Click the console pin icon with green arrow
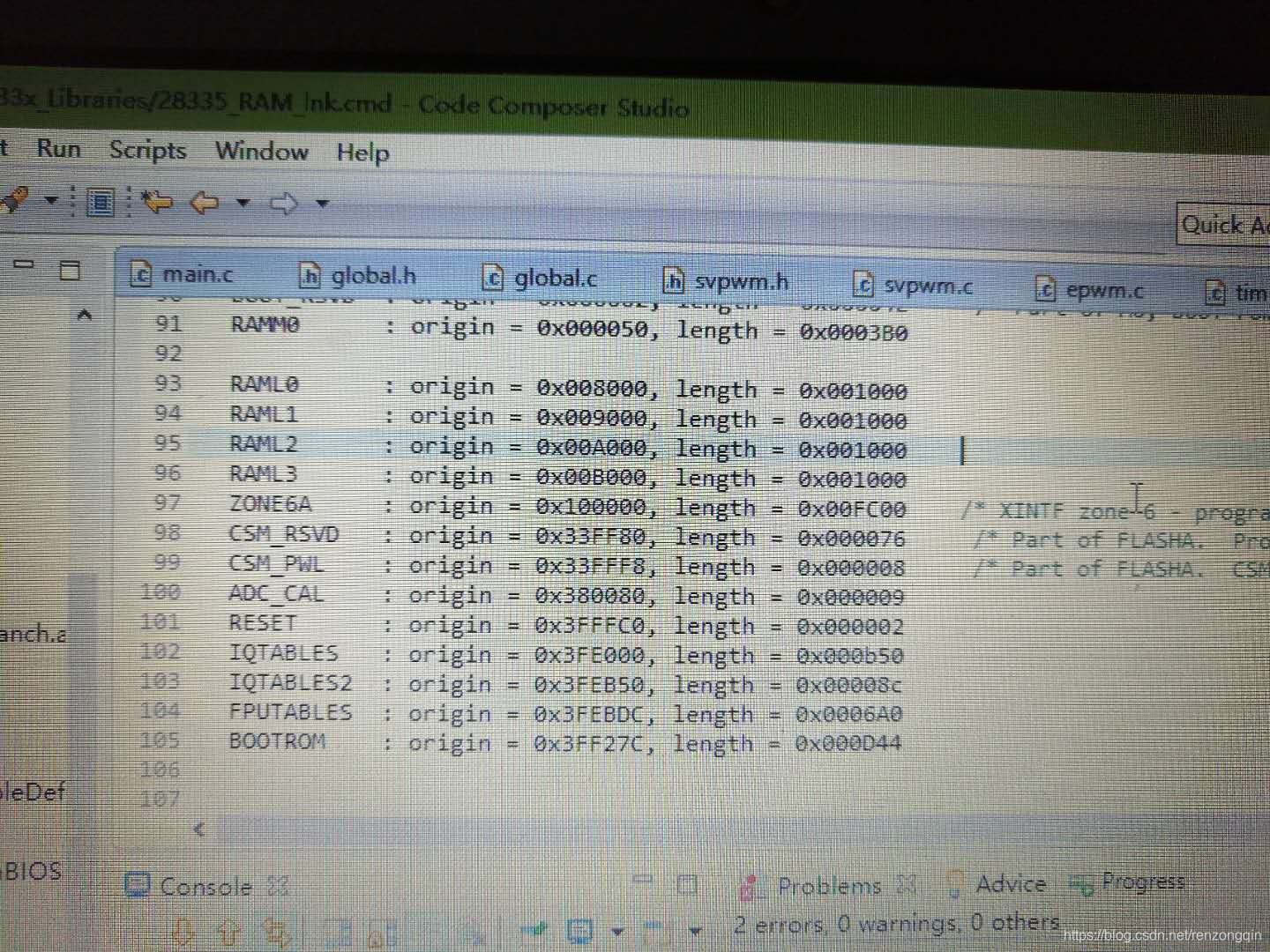The image size is (1270, 952). [535, 931]
